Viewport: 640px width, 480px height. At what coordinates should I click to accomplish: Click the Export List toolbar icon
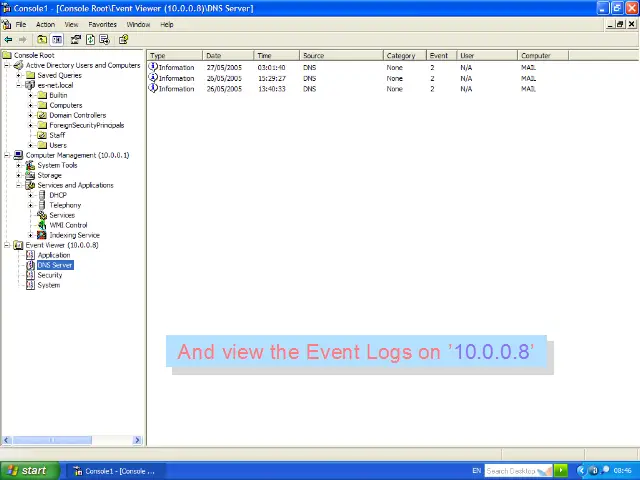(x=104, y=40)
